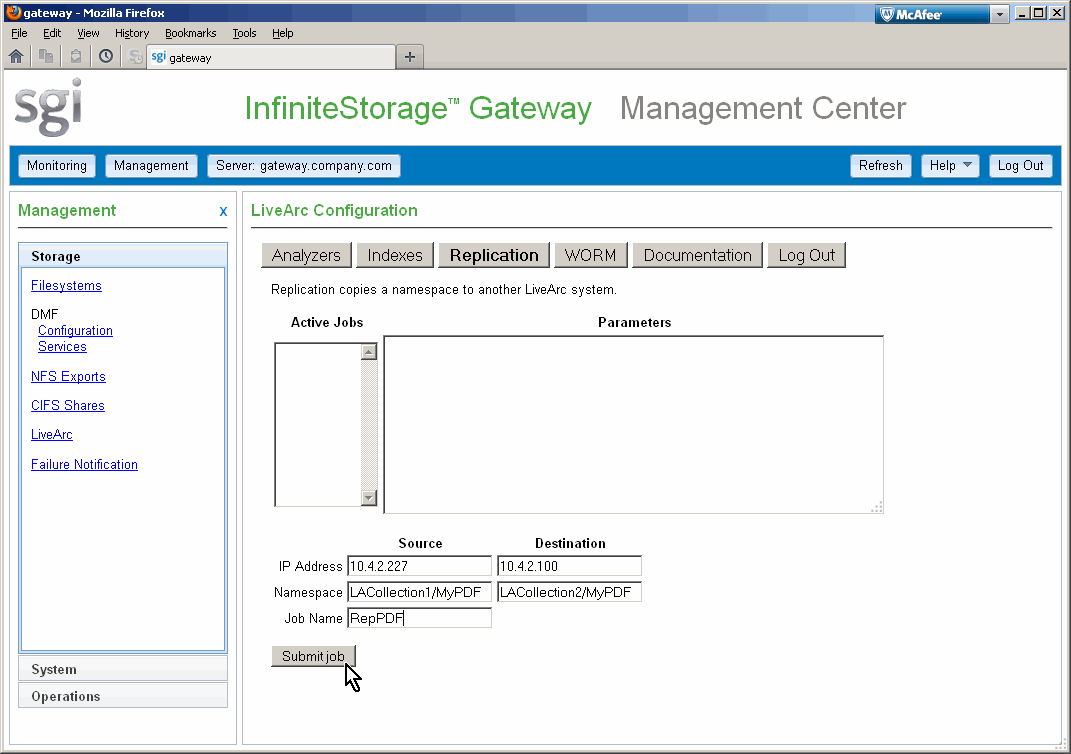Open the NFS Exports link
Image resolution: width=1071 pixels, height=754 pixels.
68,376
